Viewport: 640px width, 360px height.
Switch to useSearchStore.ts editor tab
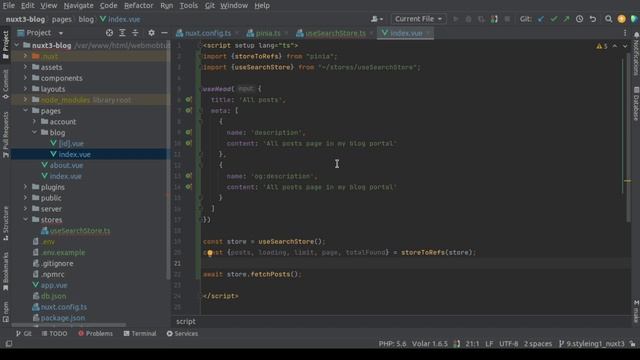click(335, 33)
